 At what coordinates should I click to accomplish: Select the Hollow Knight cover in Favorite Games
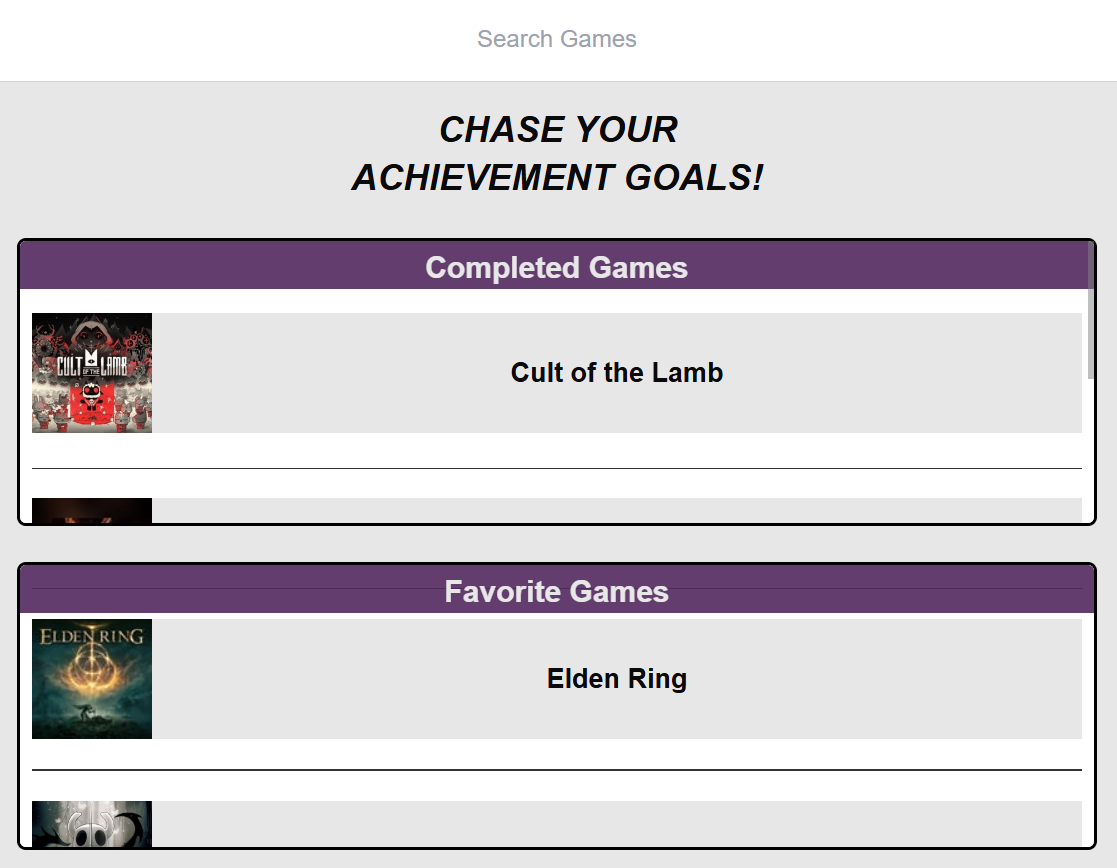(x=92, y=823)
